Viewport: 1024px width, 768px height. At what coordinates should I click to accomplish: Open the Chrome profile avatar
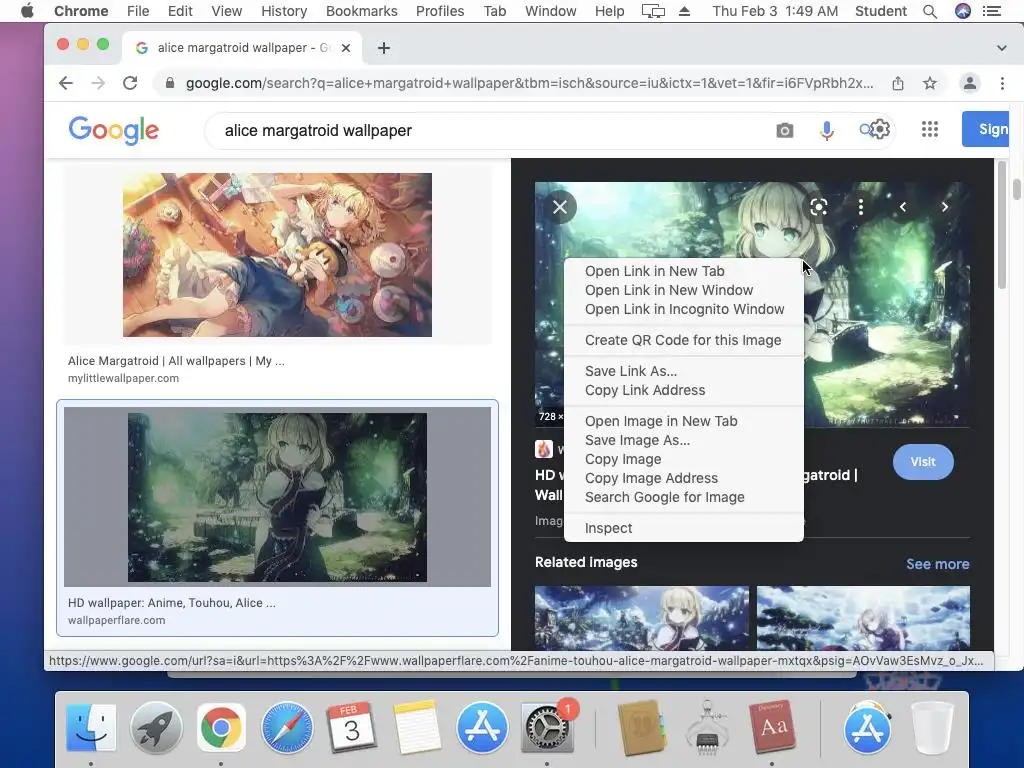970,83
